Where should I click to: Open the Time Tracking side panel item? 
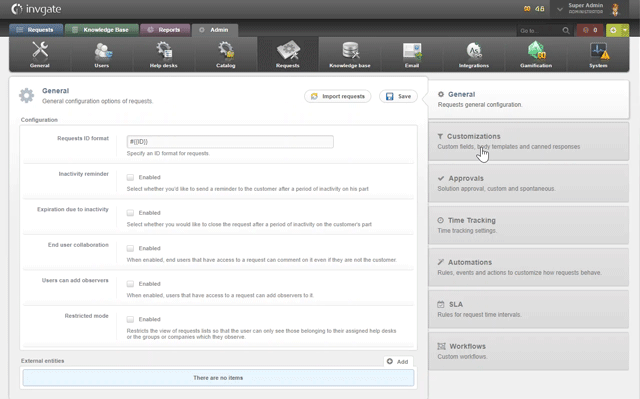[x=529, y=225]
